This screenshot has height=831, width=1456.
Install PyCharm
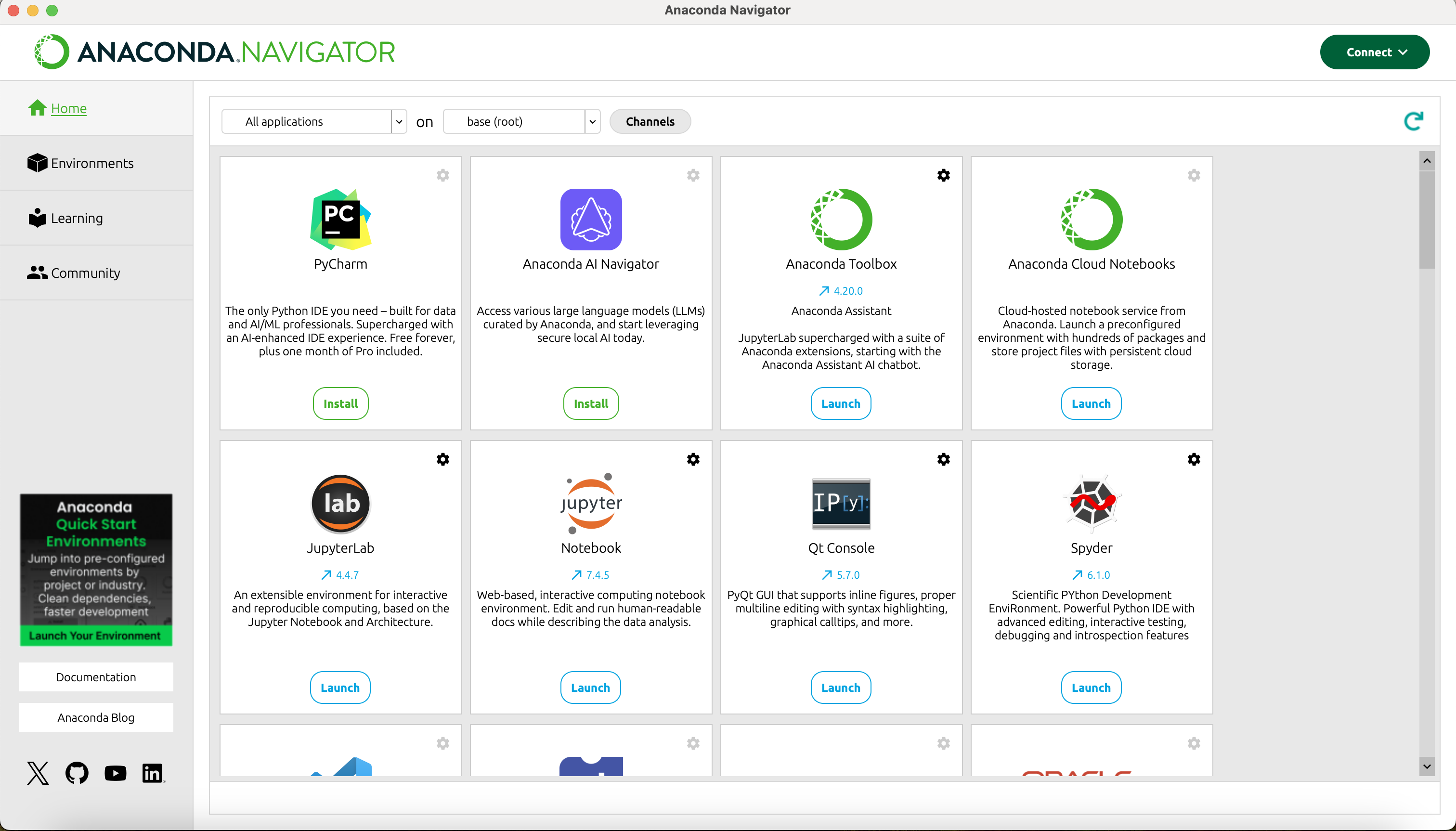pos(340,403)
